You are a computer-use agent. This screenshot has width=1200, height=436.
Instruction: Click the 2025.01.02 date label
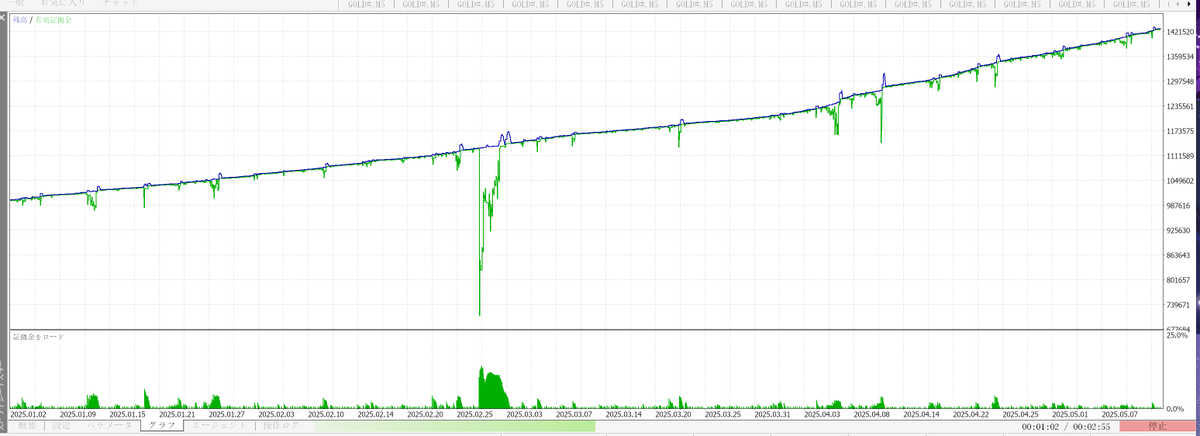[x=29, y=413]
